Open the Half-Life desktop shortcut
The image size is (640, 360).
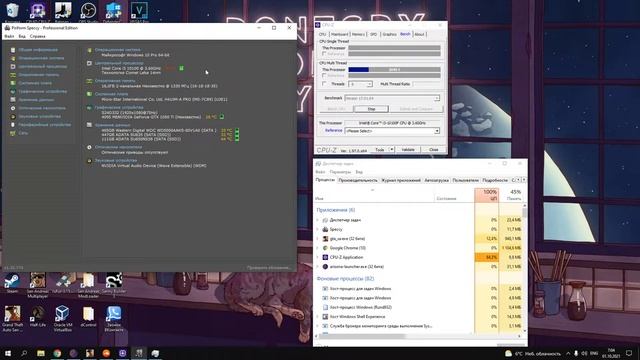(x=38, y=316)
